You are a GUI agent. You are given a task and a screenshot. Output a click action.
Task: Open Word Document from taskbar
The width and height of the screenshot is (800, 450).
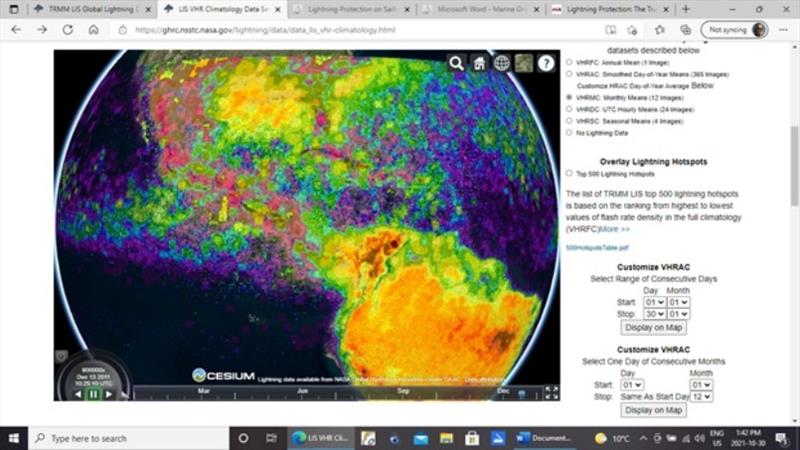(544, 438)
